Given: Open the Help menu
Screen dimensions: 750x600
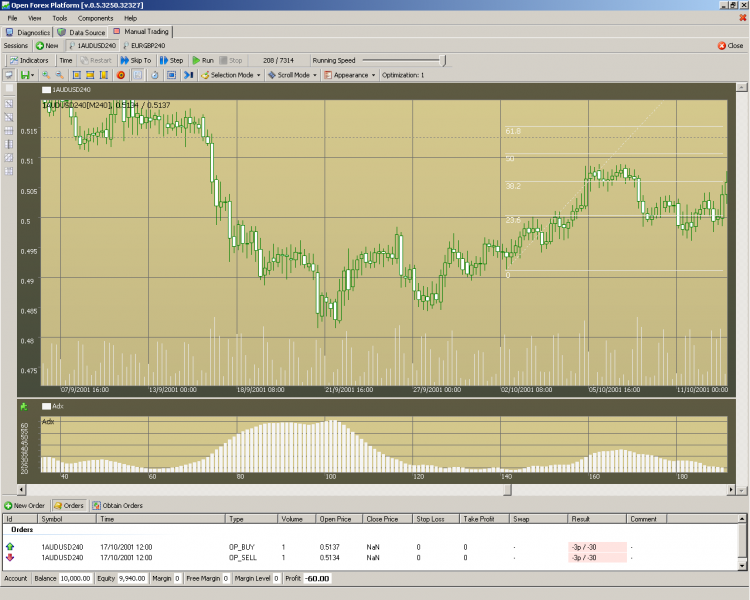Looking at the screenshot, I should [x=131, y=18].
